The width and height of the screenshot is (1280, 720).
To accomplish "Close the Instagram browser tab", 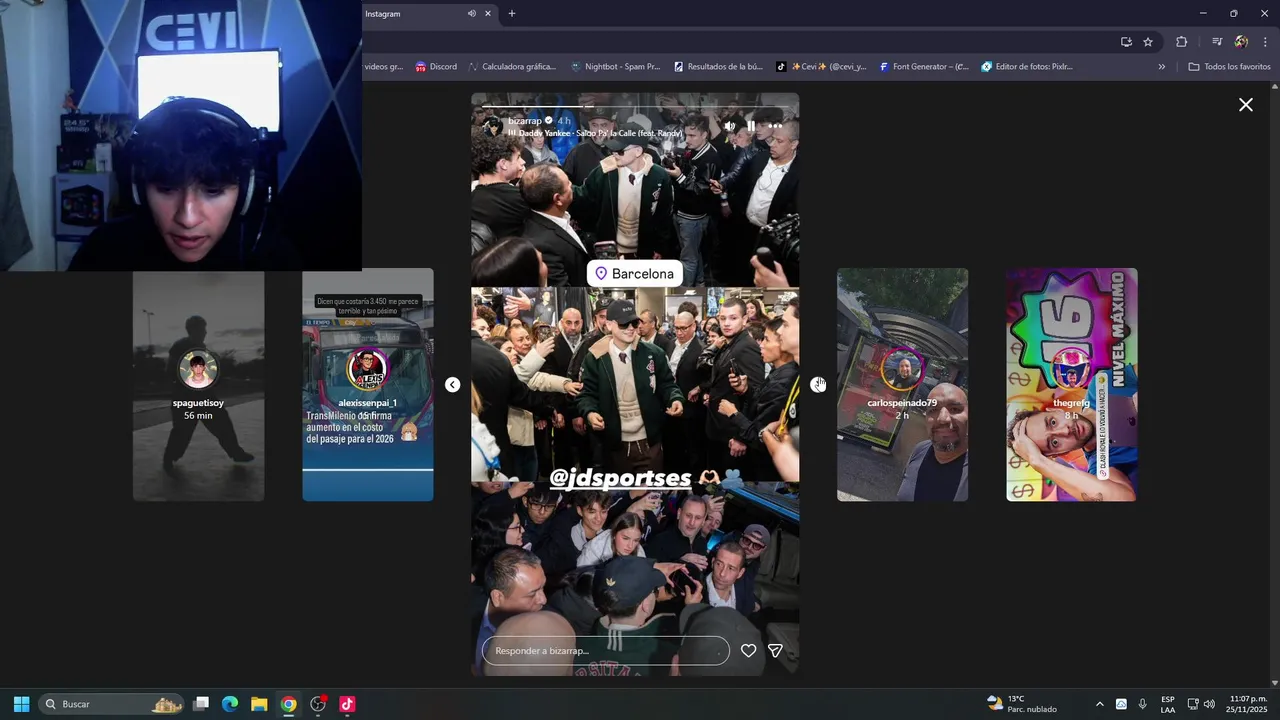I will pyautogui.click(x=488, y=14).
